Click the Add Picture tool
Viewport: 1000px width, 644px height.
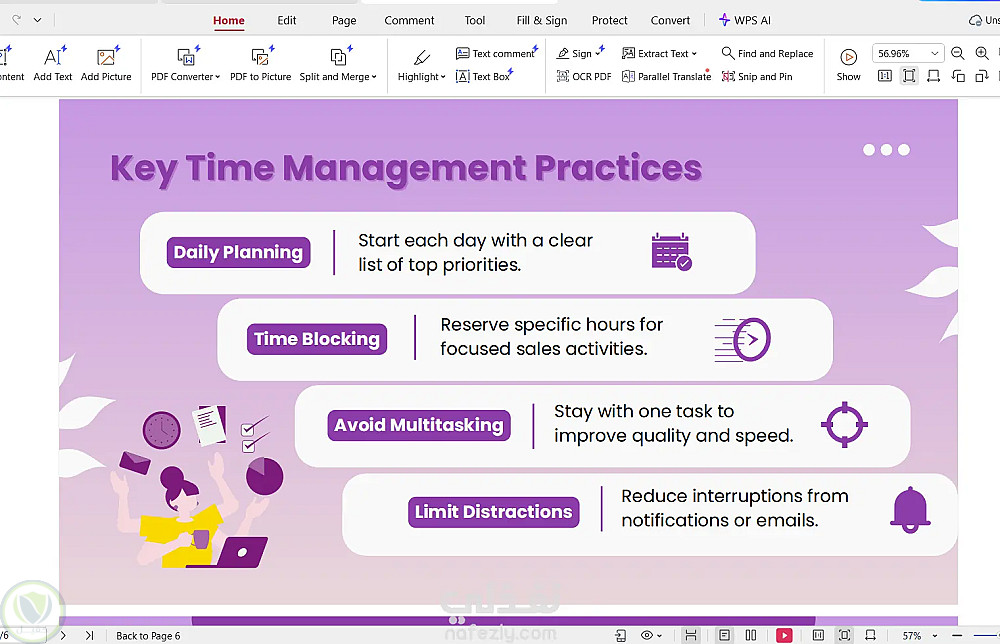pyautogui.click(x=106, y=64)
